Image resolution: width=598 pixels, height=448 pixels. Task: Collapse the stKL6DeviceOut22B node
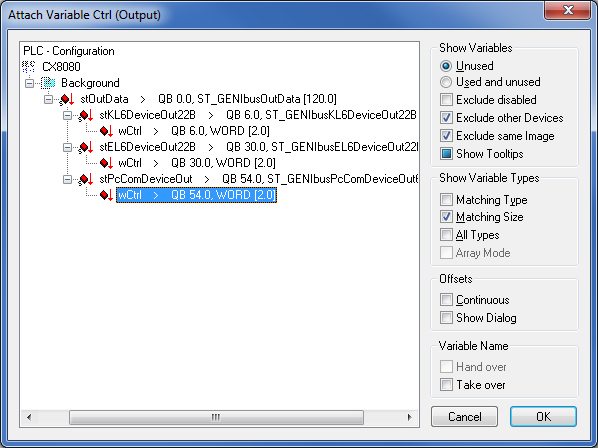68,115
